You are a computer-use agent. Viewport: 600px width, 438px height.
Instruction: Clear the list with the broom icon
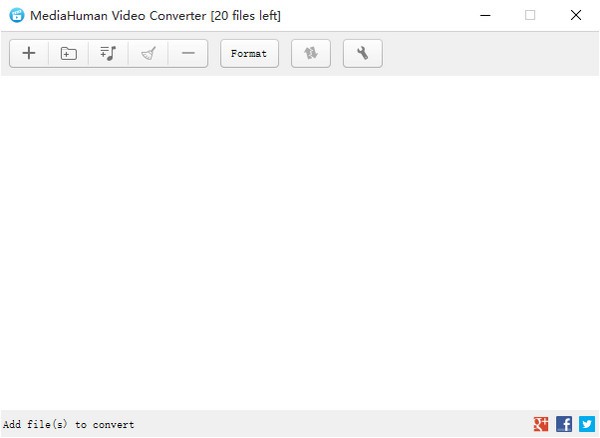coord(148,54)
